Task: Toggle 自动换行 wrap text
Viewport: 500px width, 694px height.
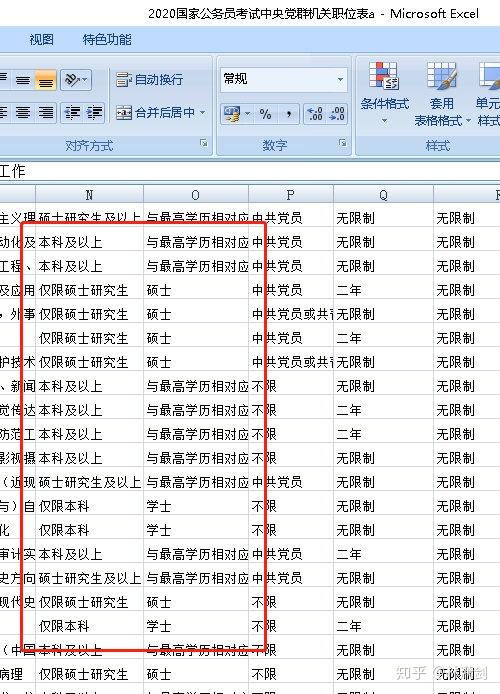Action: 150,80
